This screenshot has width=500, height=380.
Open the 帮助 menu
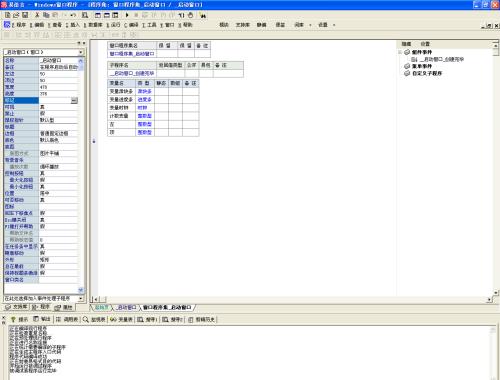[x=185, y=25]
